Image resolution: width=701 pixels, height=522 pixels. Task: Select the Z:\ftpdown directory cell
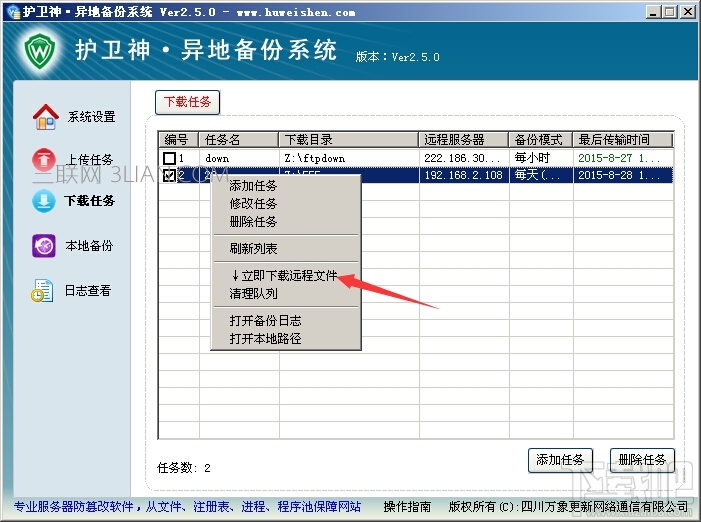(315, 158)
